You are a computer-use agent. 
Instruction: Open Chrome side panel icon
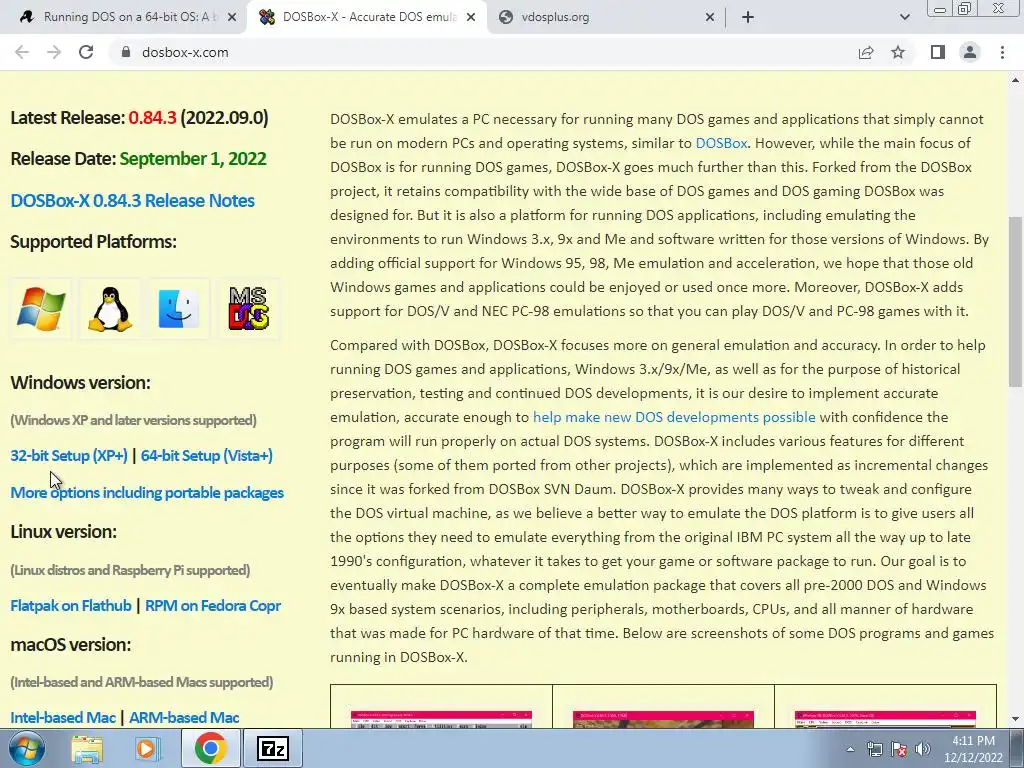[938, 52]
